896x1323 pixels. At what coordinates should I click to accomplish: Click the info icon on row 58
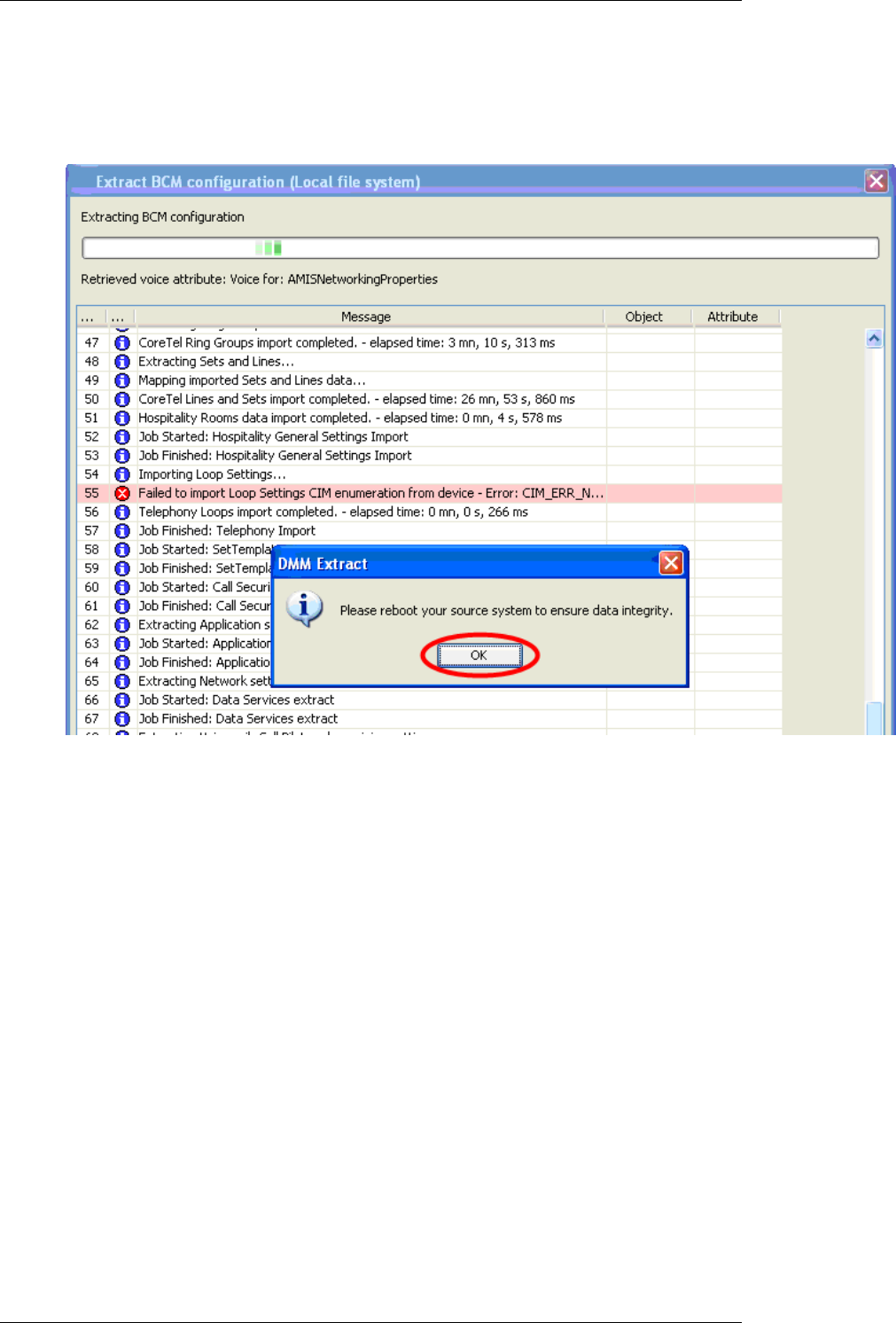click(122, 550)
